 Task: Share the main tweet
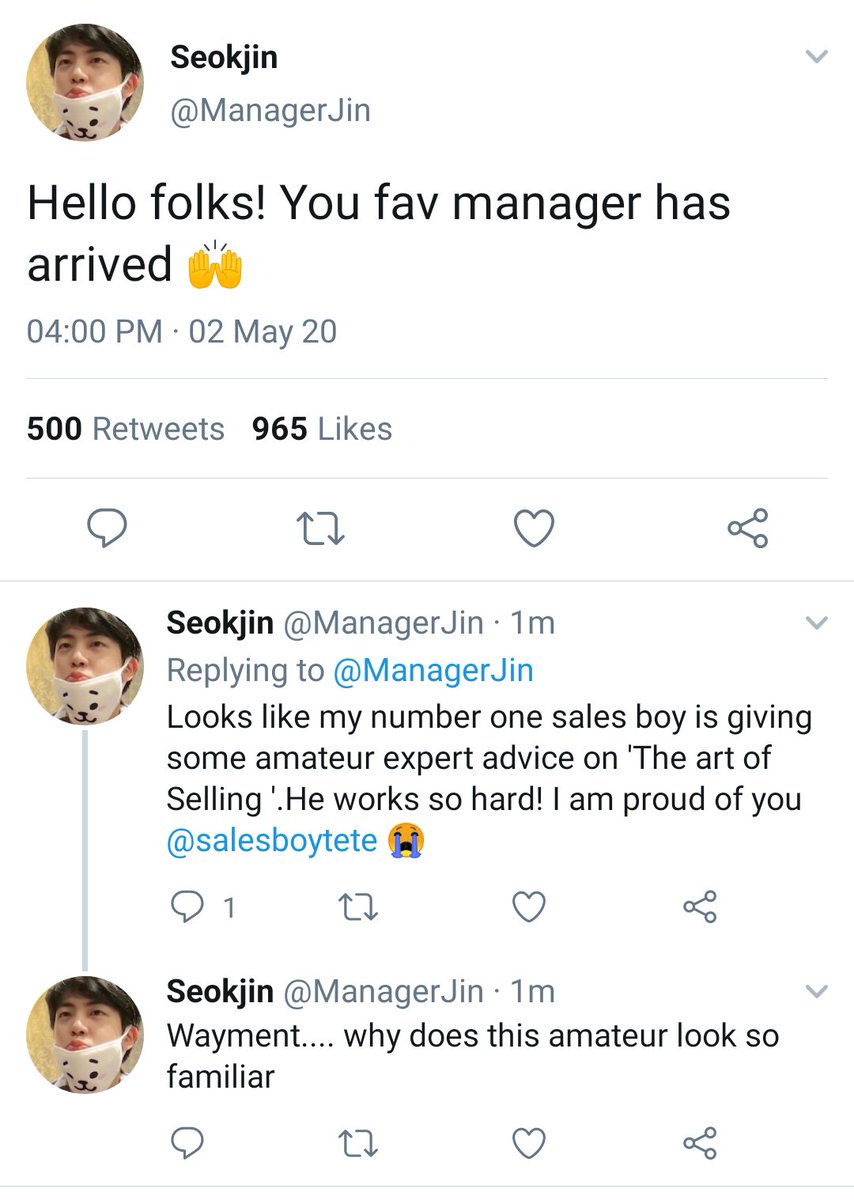point(747,528)
